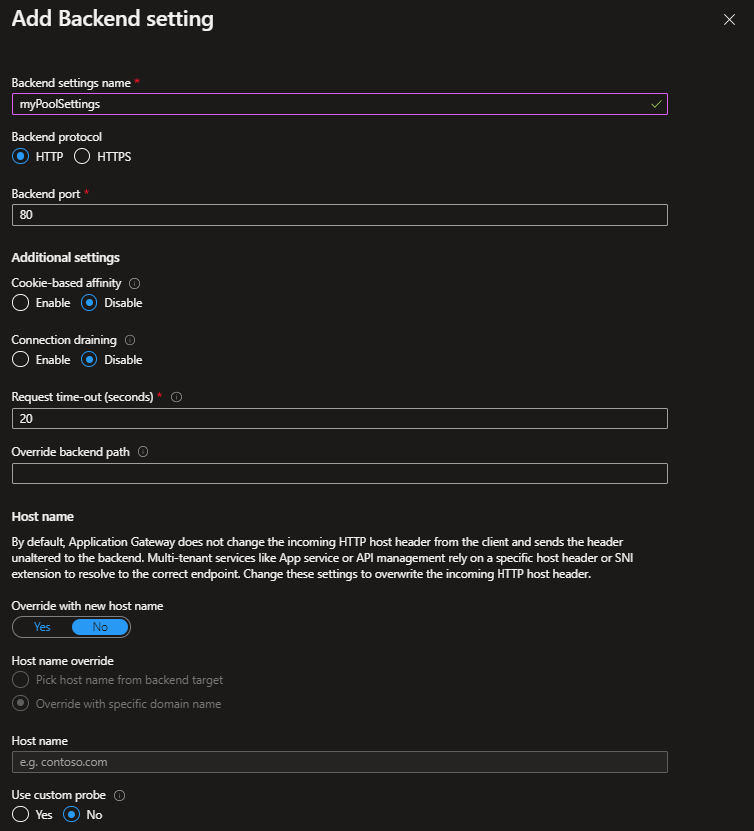The height and width of the screenshot is (831, 754).
Task: Click the green validation checkmark in name field
Action: click(x=655, y=103)
